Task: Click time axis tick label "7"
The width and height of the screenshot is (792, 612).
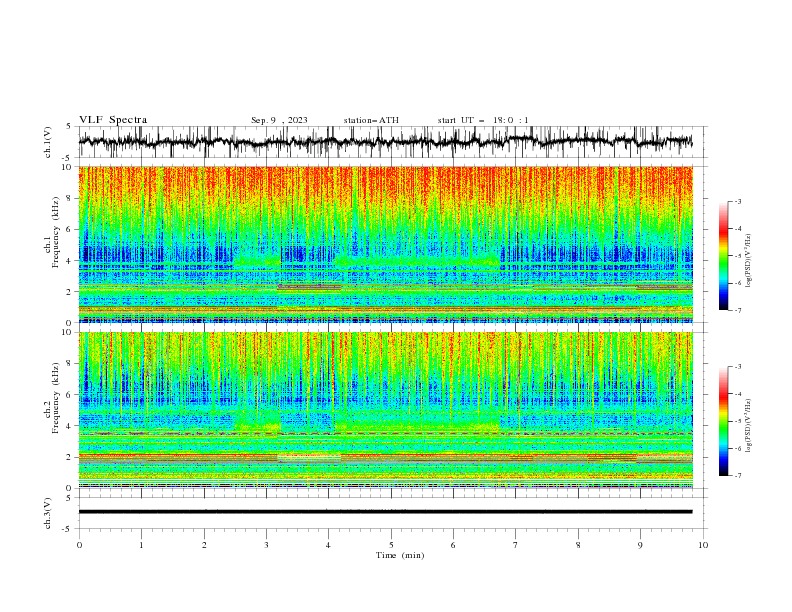Action: tap(515, 545)
